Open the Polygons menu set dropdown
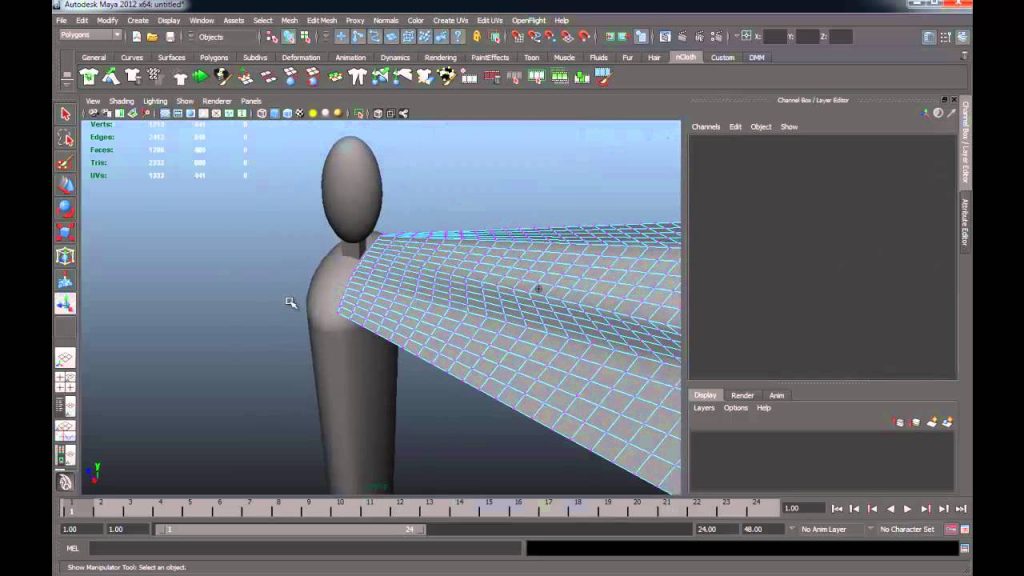The image size is (1024, 576). [90, 35]
